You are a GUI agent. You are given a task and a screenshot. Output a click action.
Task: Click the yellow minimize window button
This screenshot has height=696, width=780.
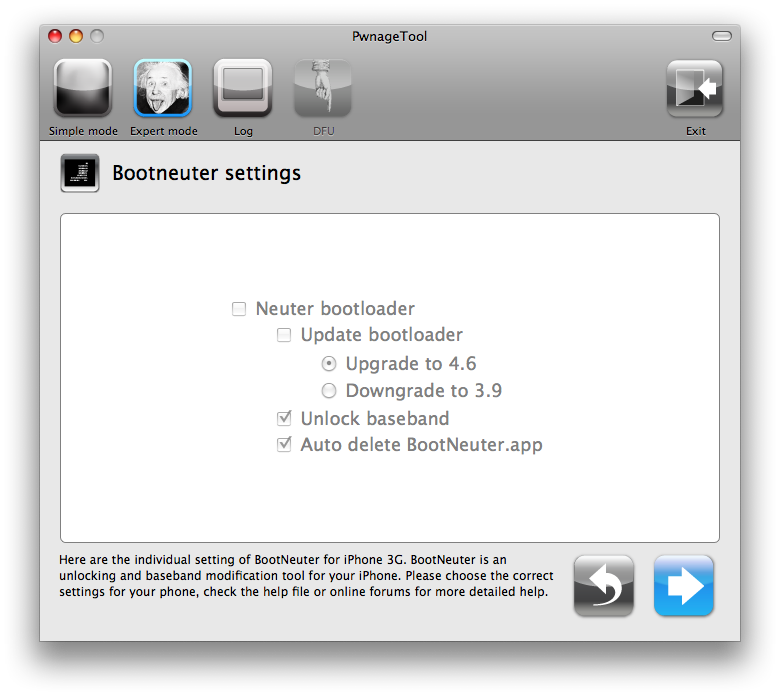76,36
